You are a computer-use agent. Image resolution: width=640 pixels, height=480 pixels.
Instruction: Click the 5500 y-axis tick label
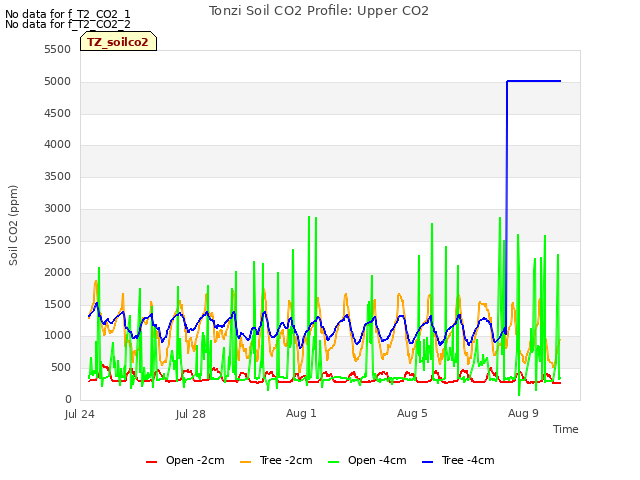pos(58,49)
